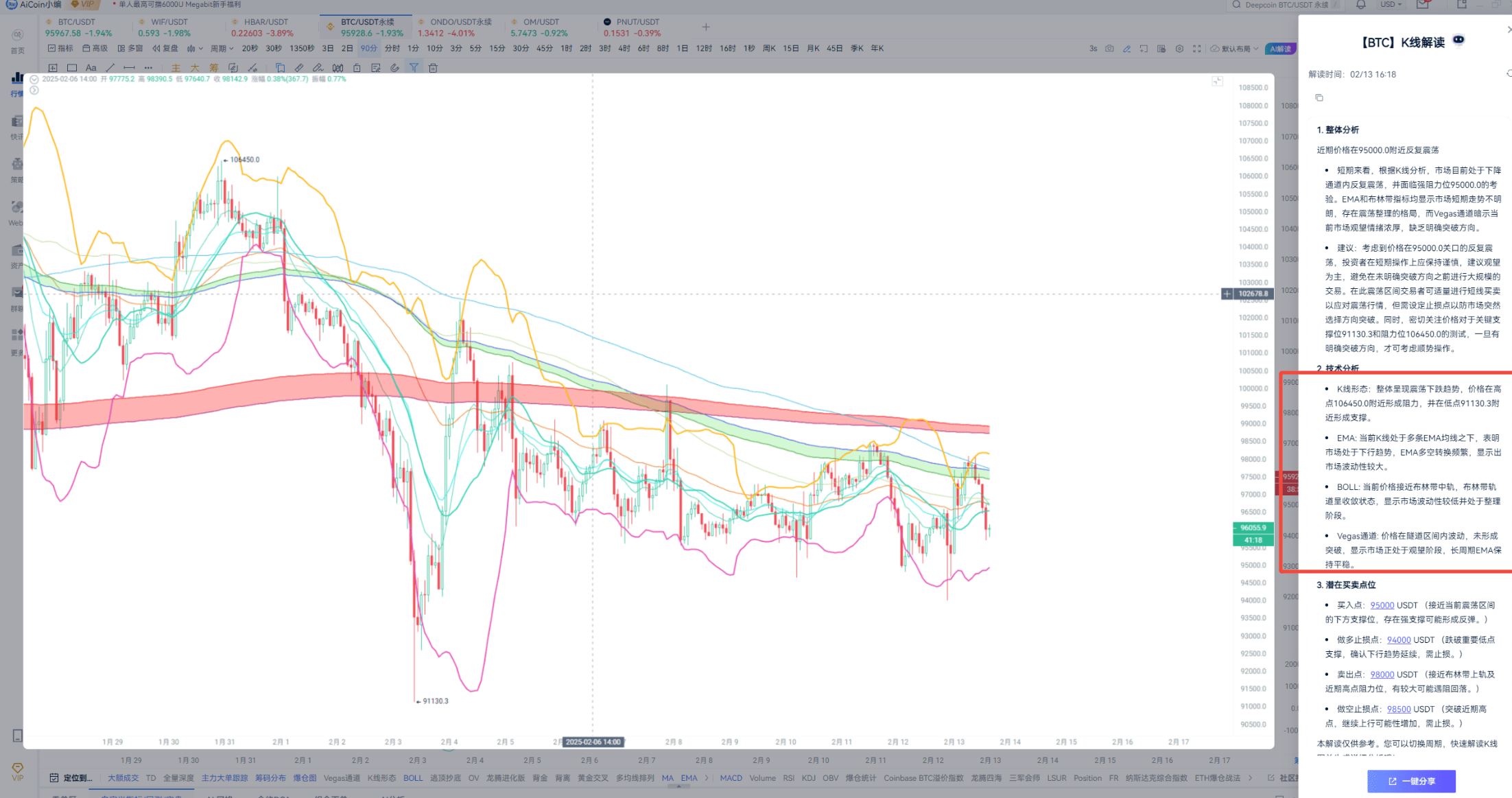This screenshot has height=798, width=1512.
Task: Toggle the Vegas通道 indicator
Action: (342, 778)
